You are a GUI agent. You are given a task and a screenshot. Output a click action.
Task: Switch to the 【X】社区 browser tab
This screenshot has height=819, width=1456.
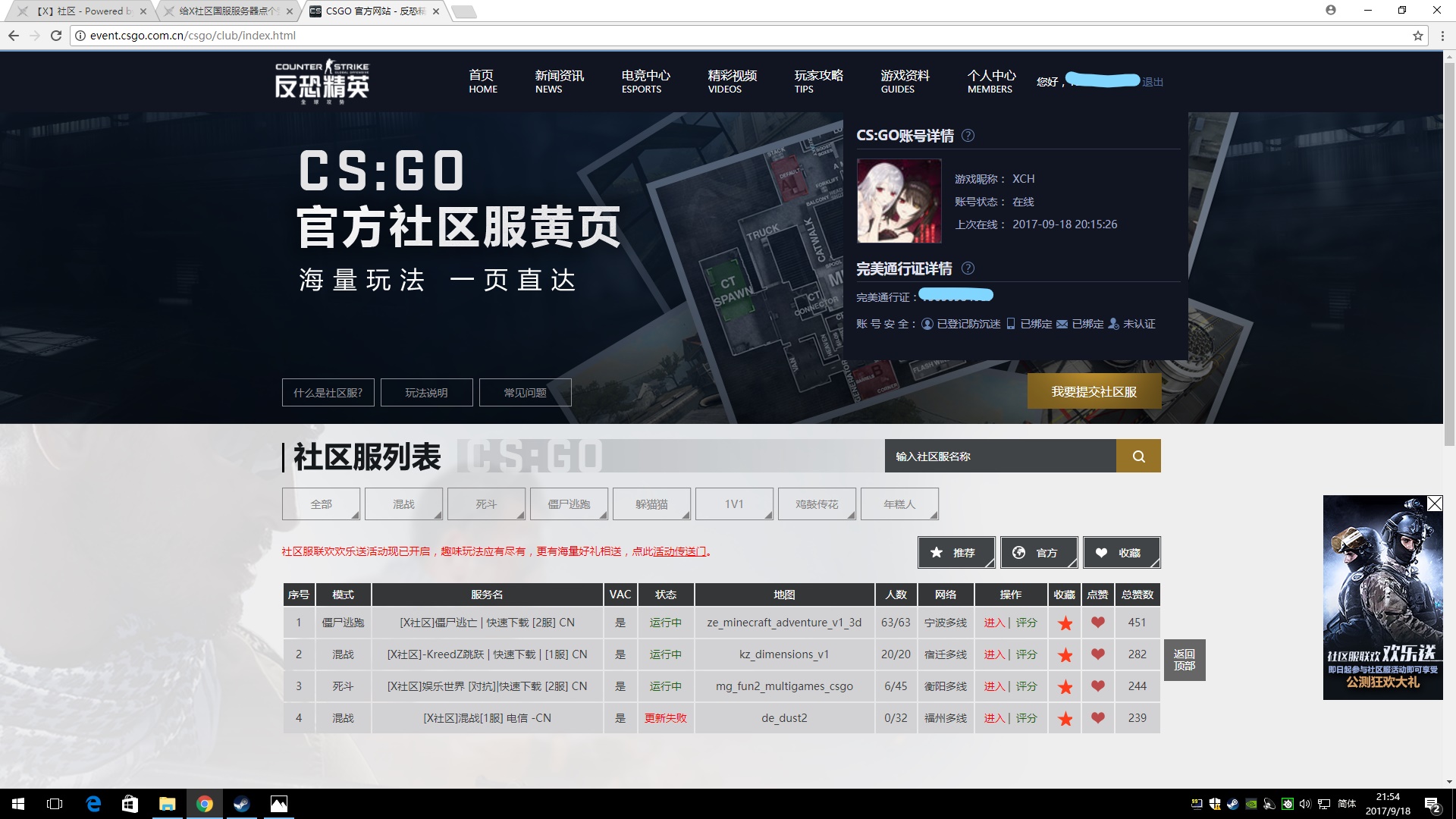click(x=83, y=11)
